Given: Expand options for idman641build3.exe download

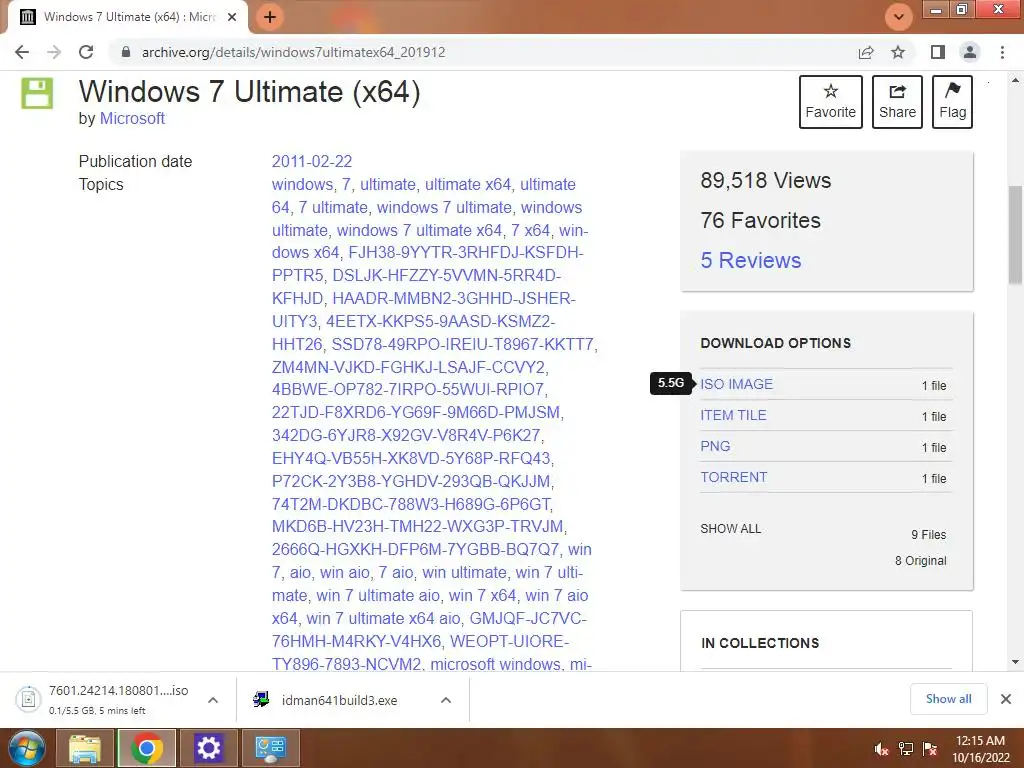Looking at the screenshot, I should (446, 700).
